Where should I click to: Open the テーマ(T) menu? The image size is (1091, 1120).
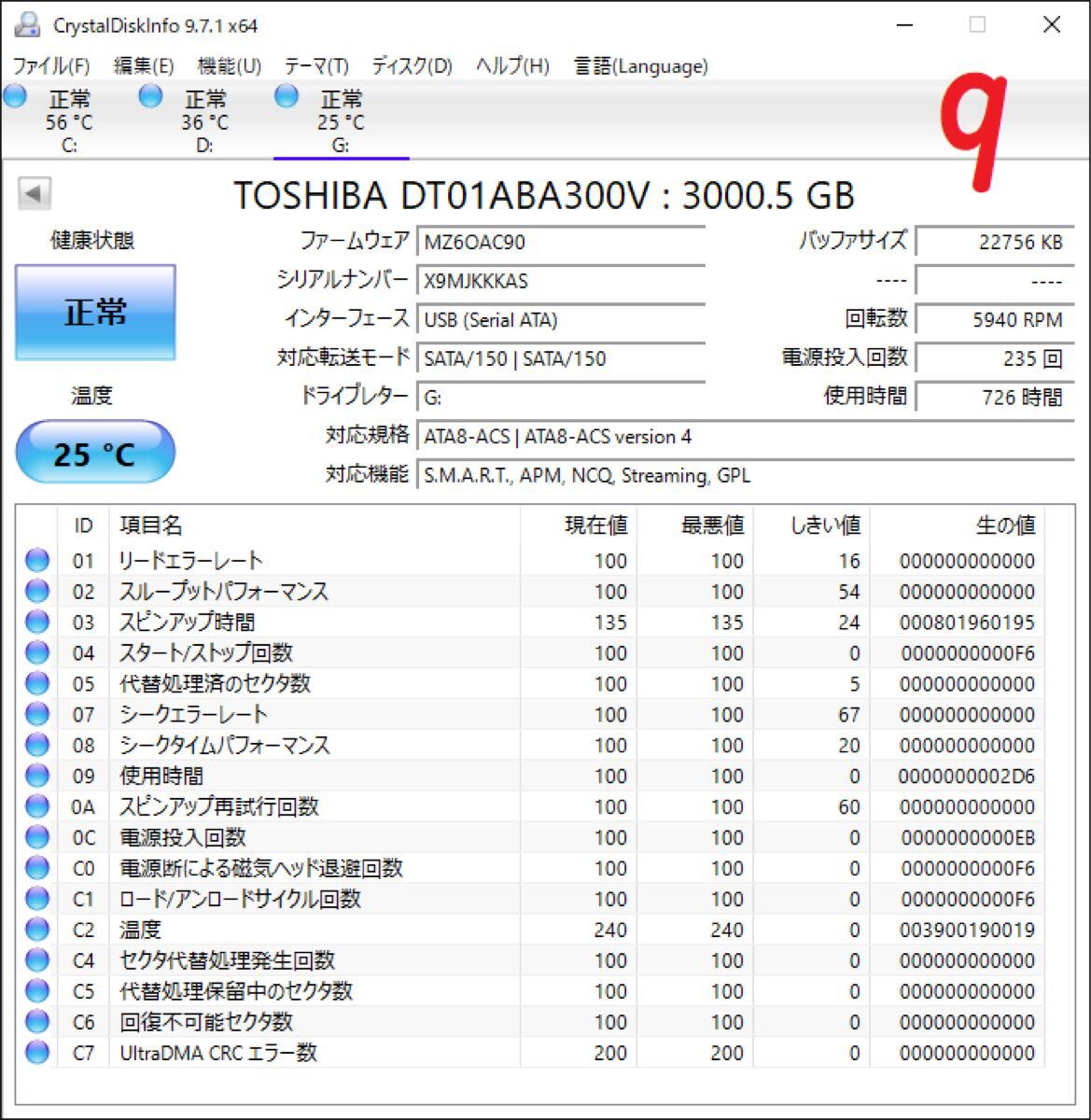coord(316,66)
